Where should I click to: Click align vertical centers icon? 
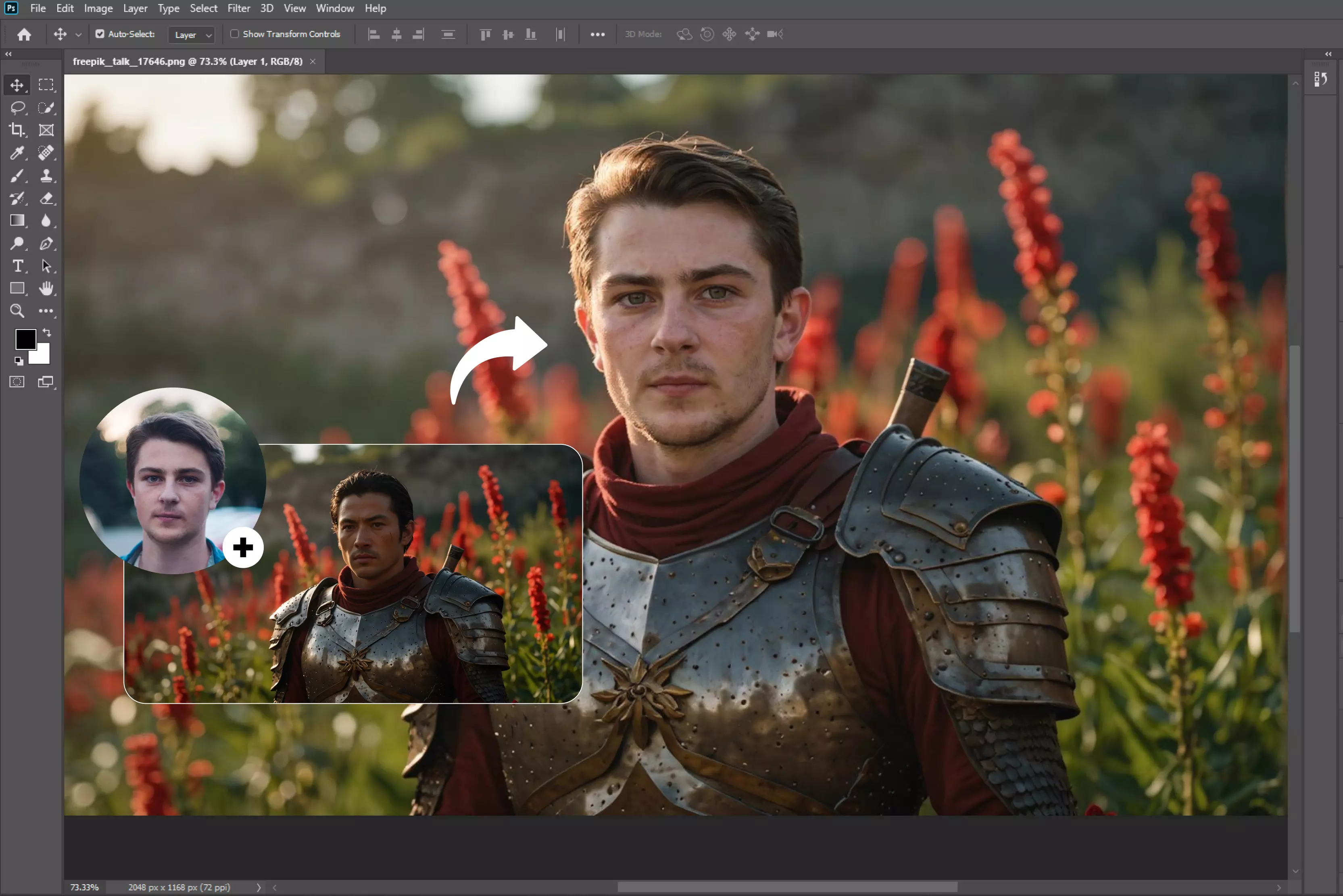pyautogui.click(x=508, y=34)
